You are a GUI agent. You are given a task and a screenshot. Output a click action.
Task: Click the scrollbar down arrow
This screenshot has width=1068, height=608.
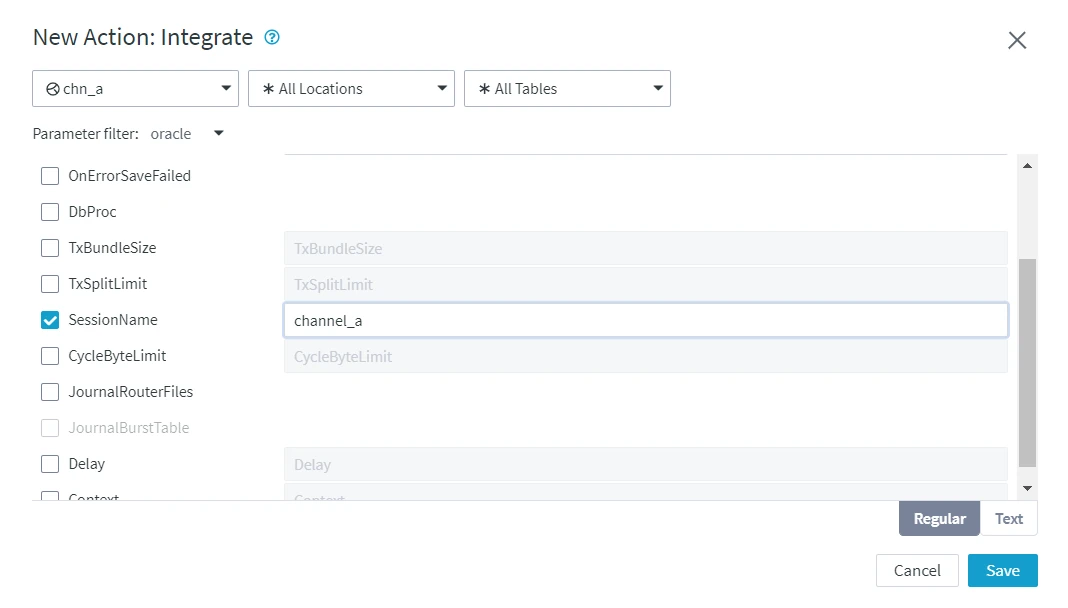(1027, 487)
